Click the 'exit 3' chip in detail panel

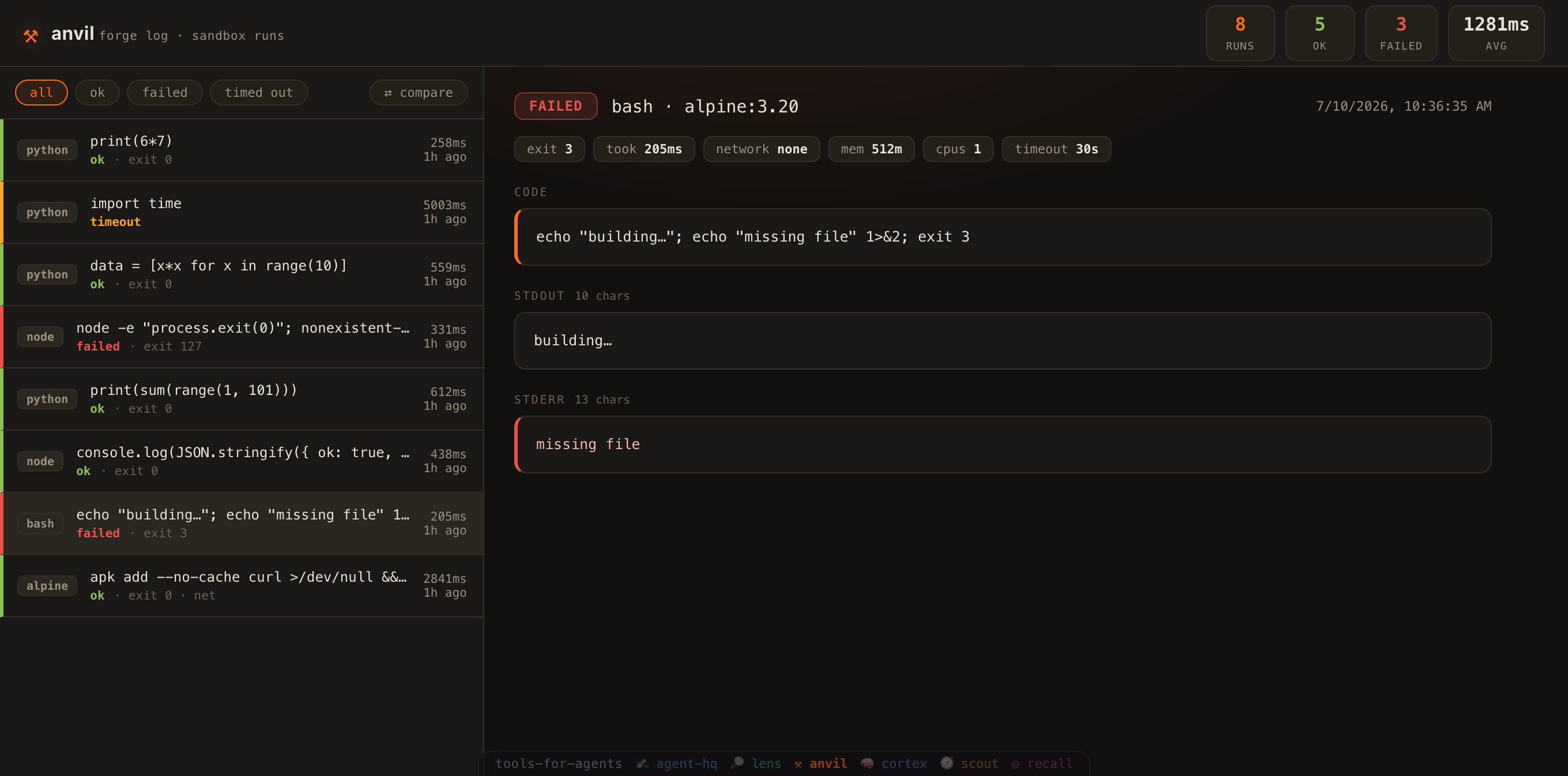[549, 149]
